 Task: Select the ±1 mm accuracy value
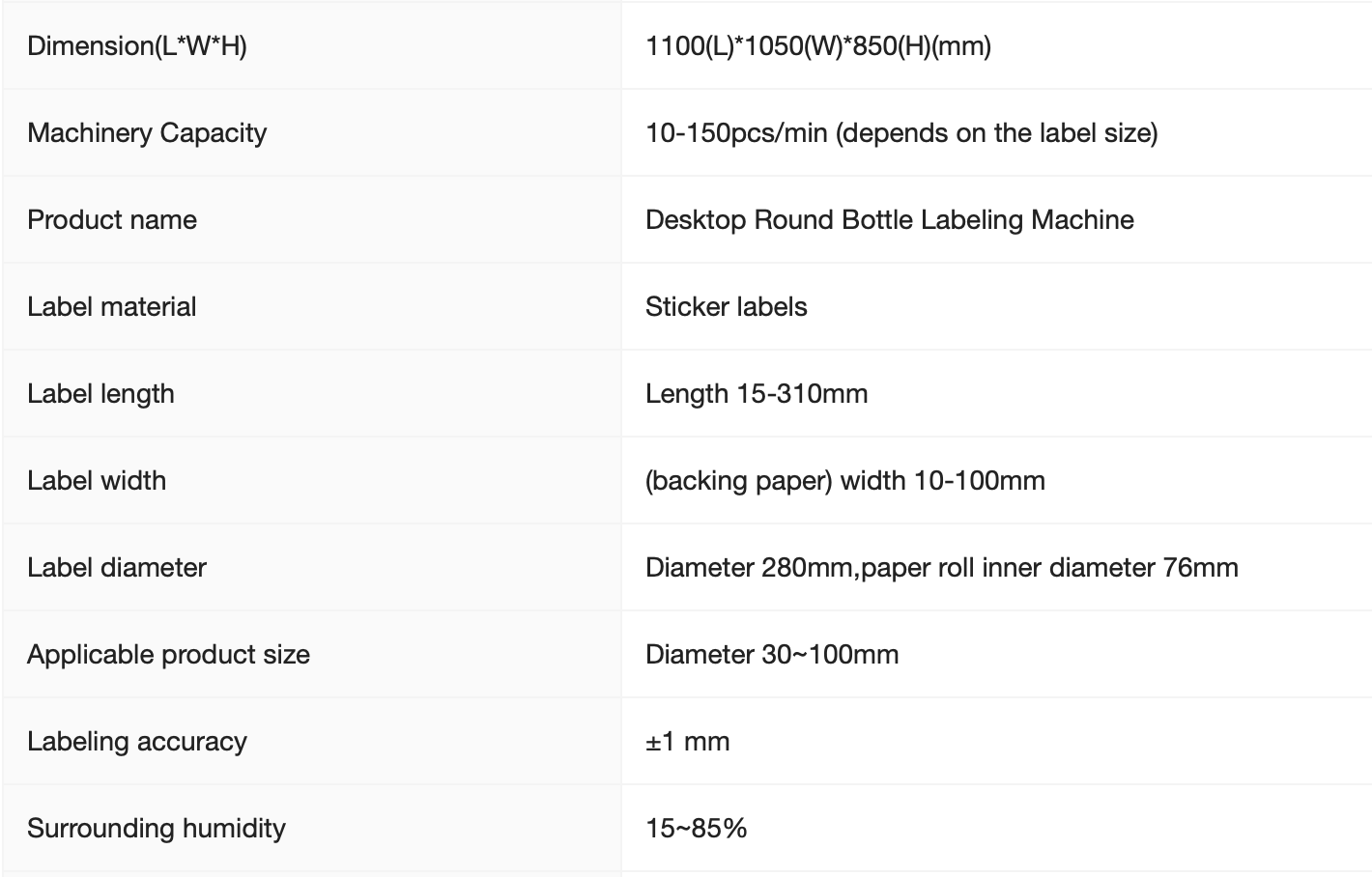tap(687, 741)
